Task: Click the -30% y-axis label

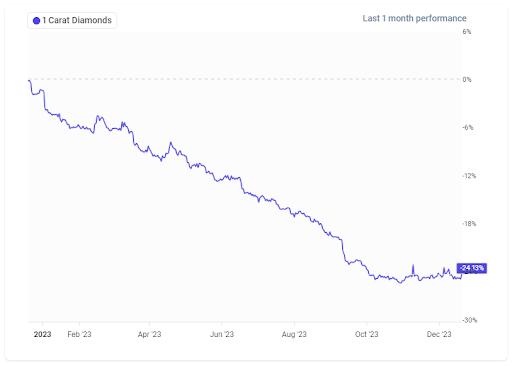Action: [469, 320]
